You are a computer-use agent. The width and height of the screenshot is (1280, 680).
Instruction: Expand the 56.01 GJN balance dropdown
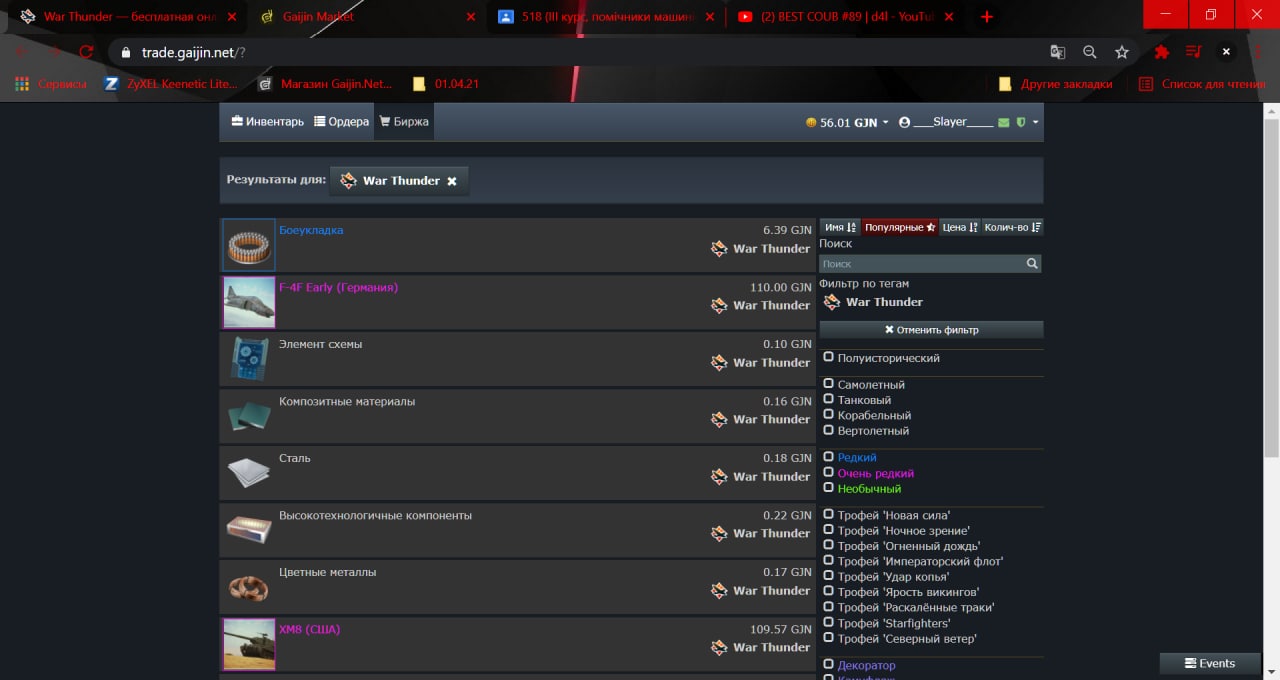847,122
